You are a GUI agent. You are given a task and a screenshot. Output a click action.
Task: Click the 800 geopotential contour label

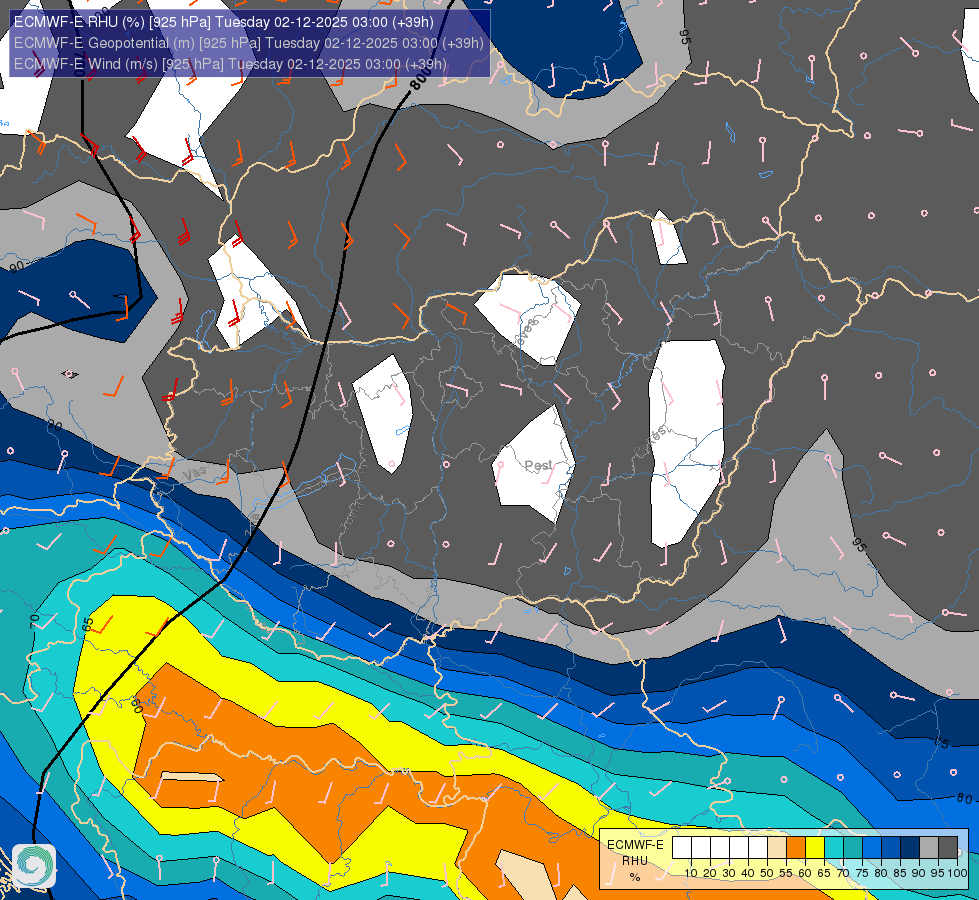tap(421, 79)
